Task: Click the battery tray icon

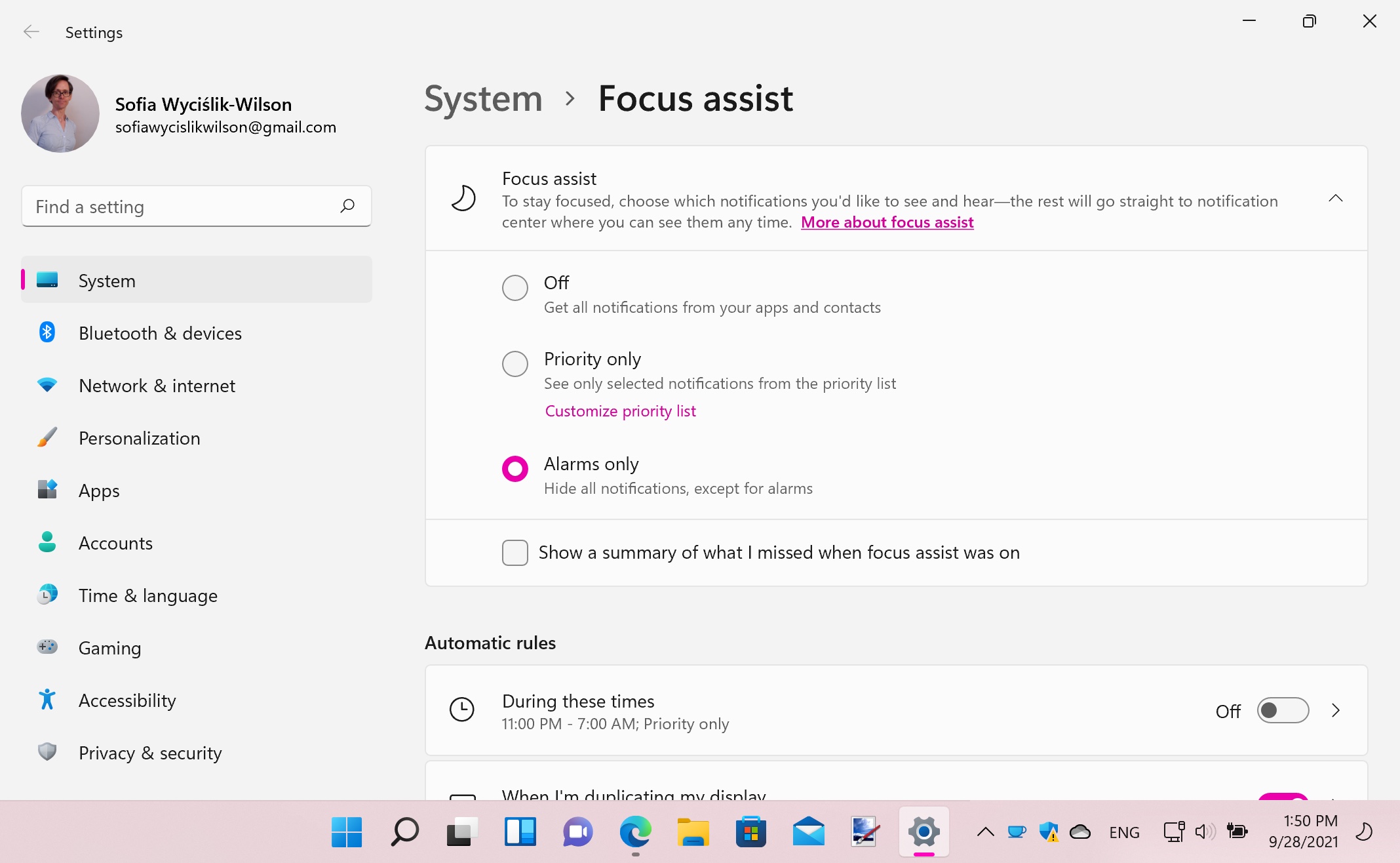Action: [x=1237, y=831]
